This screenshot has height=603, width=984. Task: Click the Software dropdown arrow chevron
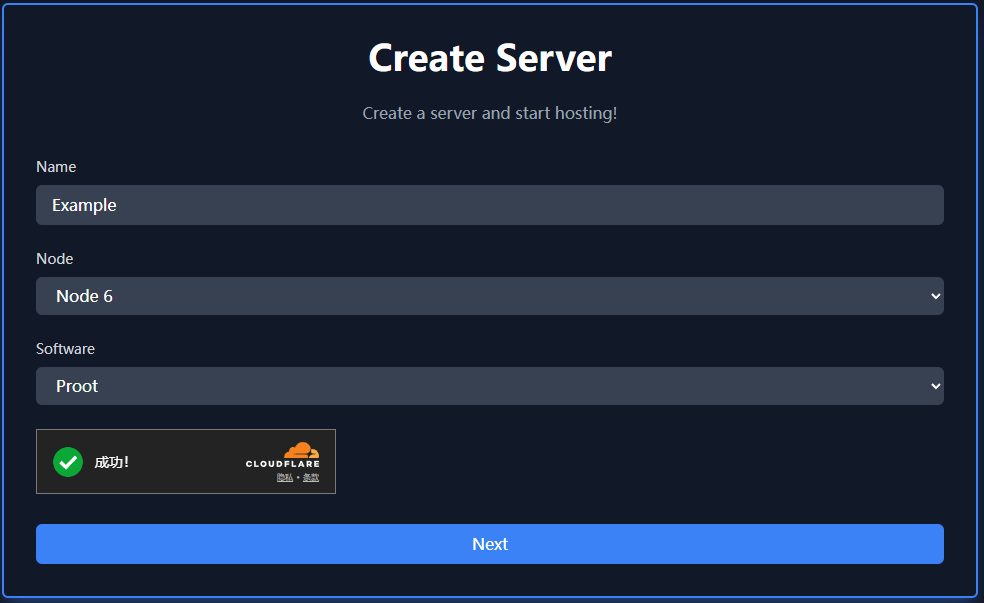tap(935, 386)
